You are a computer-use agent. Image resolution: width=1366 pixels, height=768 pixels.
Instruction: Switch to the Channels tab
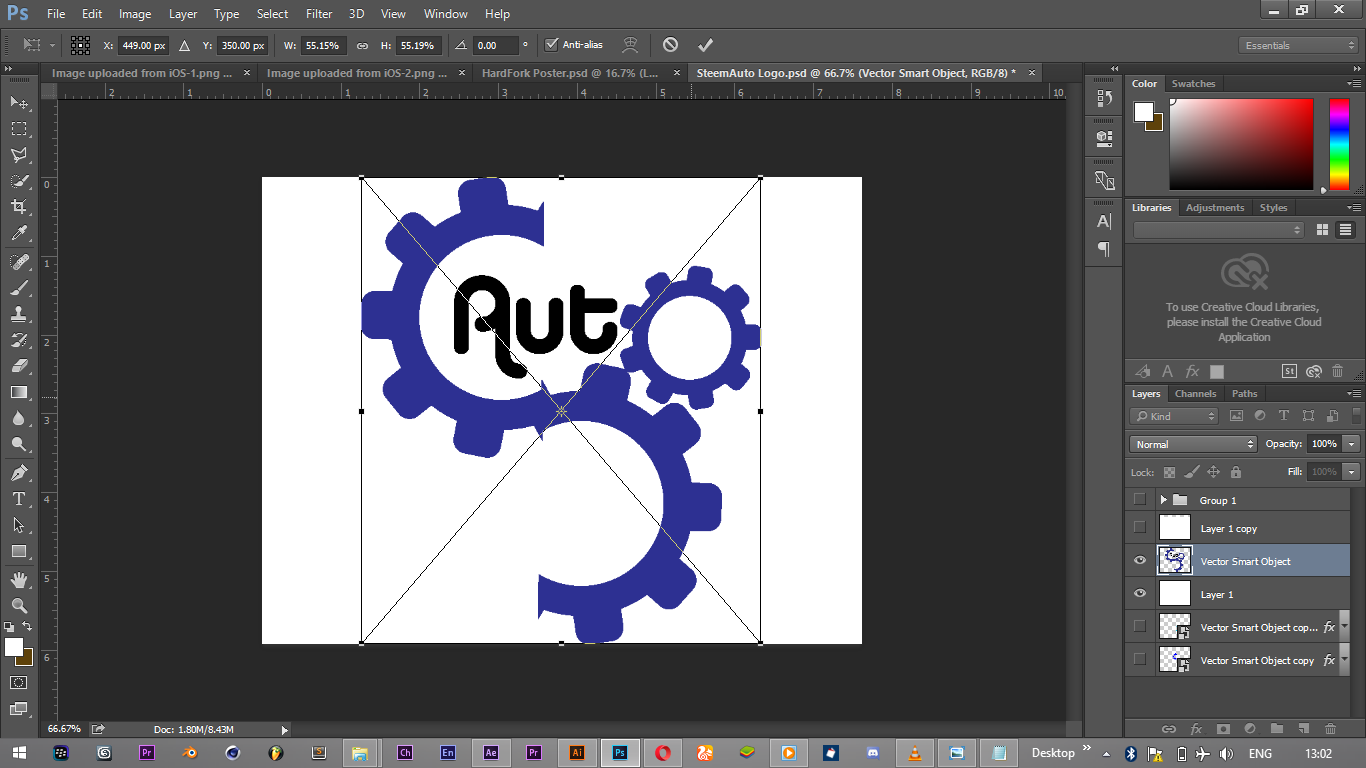click(1195, 394)
